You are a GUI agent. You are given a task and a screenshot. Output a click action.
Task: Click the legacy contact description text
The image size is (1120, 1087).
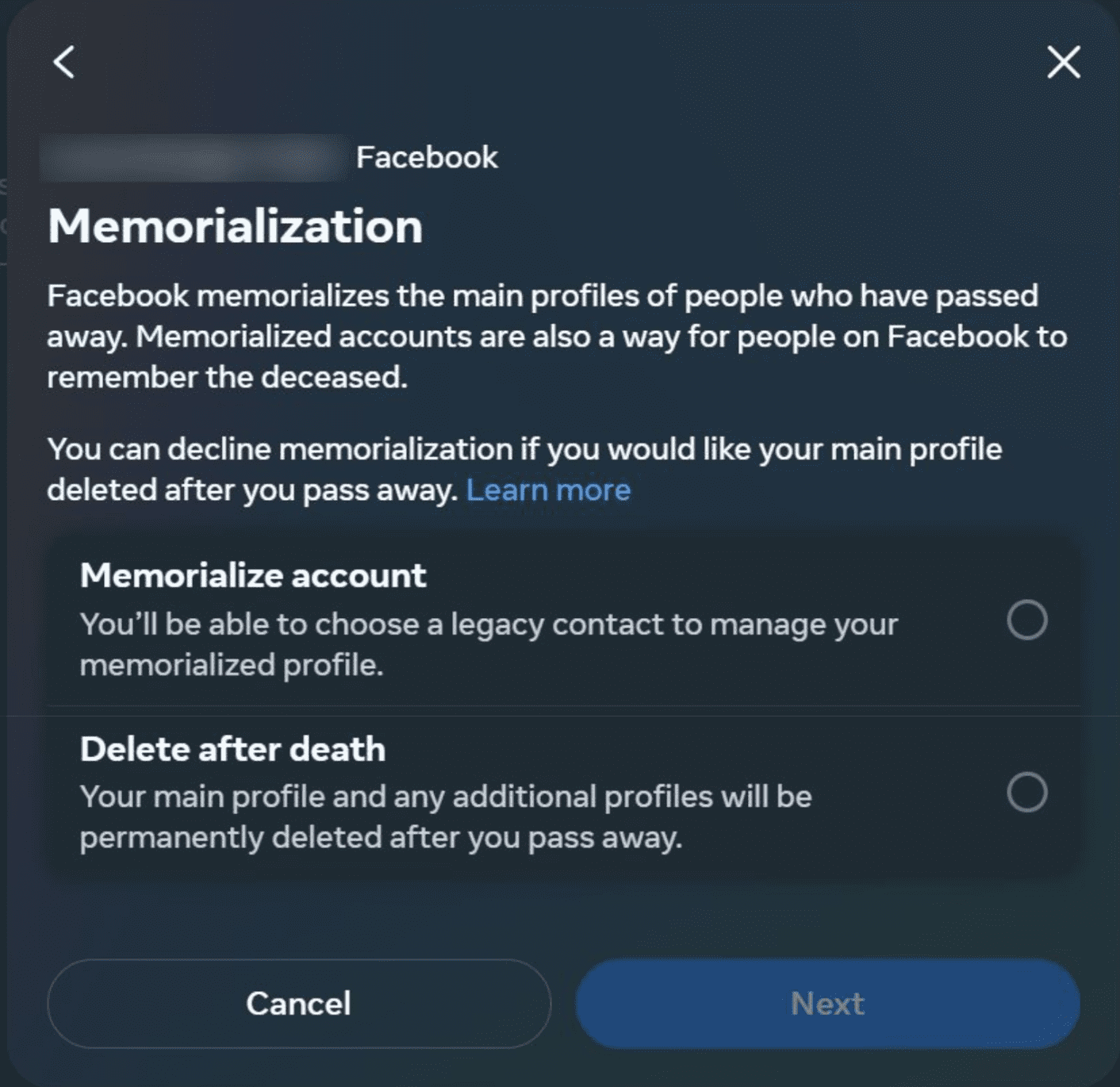coord(488,644)
